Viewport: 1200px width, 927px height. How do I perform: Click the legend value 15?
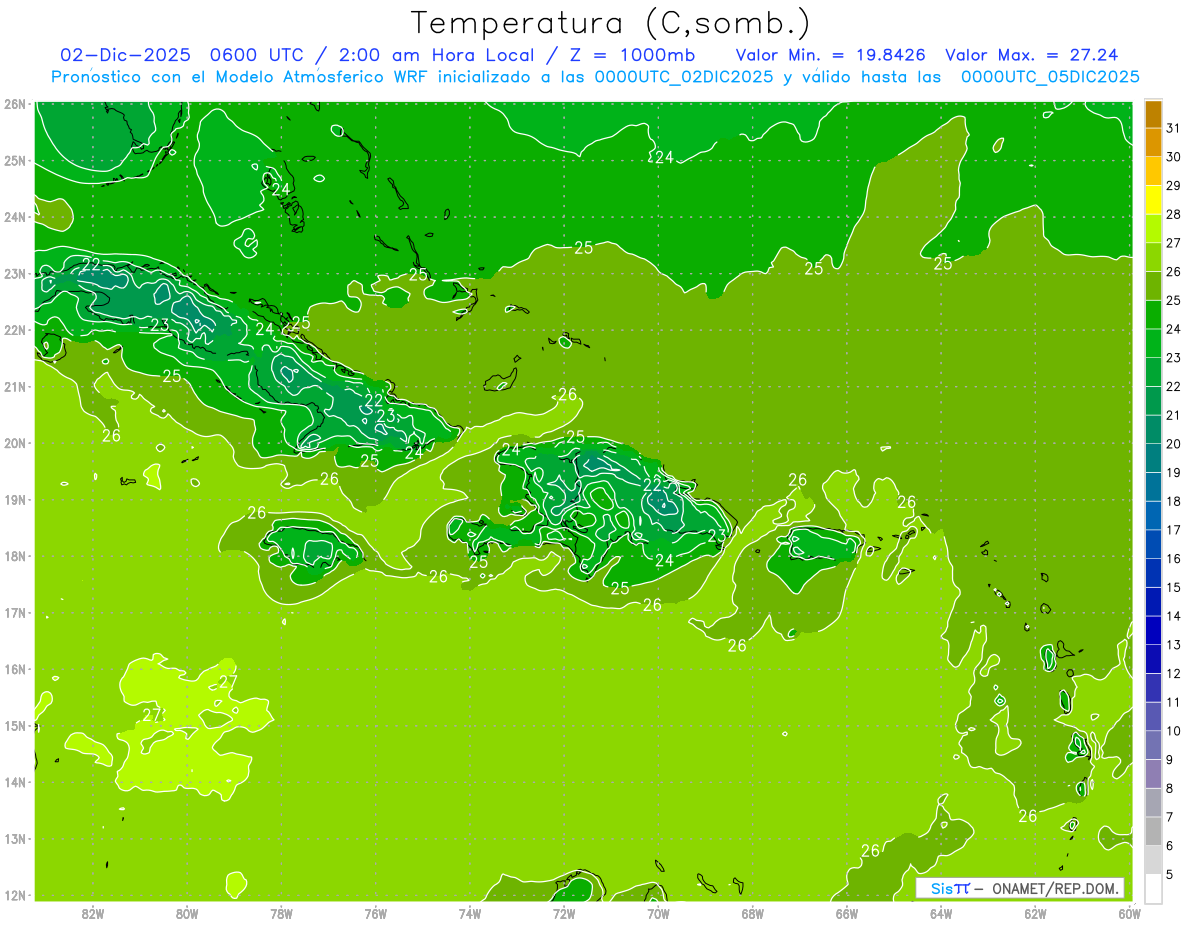tap(1174, 587)
